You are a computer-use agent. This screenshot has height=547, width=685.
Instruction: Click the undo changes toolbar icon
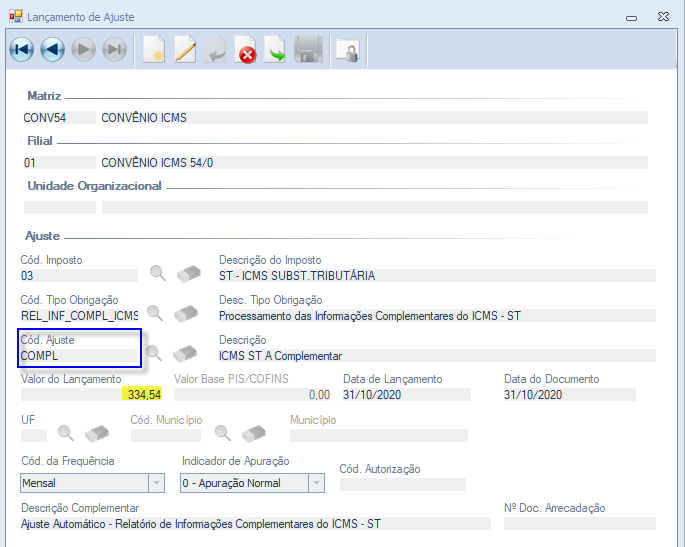pos(215,49)
